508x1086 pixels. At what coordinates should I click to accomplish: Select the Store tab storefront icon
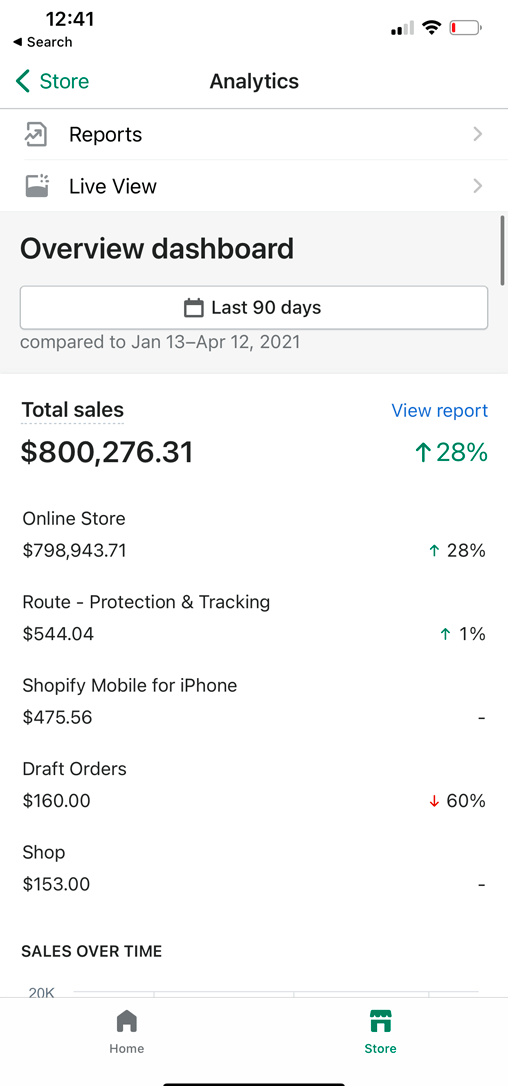pos(380,1021)
